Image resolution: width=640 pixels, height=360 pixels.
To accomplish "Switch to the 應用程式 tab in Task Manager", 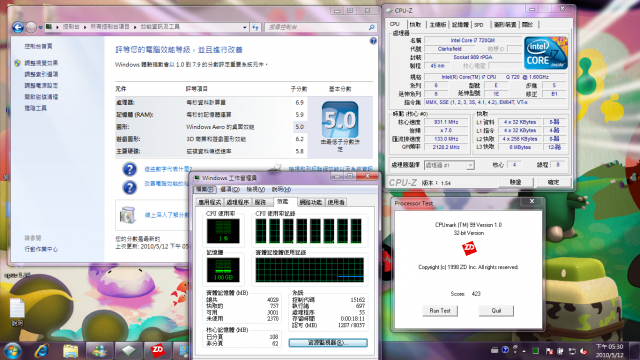I will coord(209,202).
